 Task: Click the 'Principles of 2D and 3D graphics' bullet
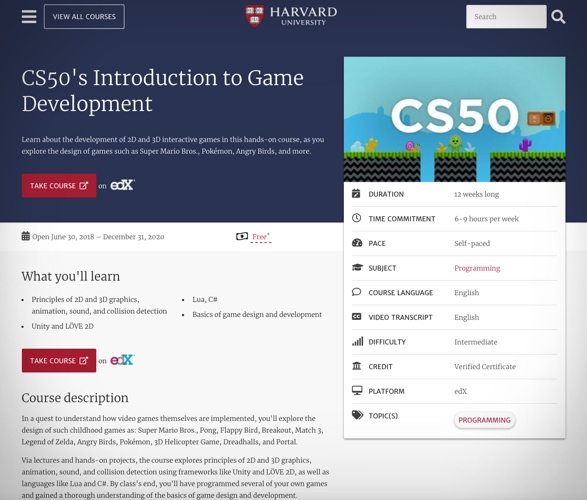click(x=99, y=305)
